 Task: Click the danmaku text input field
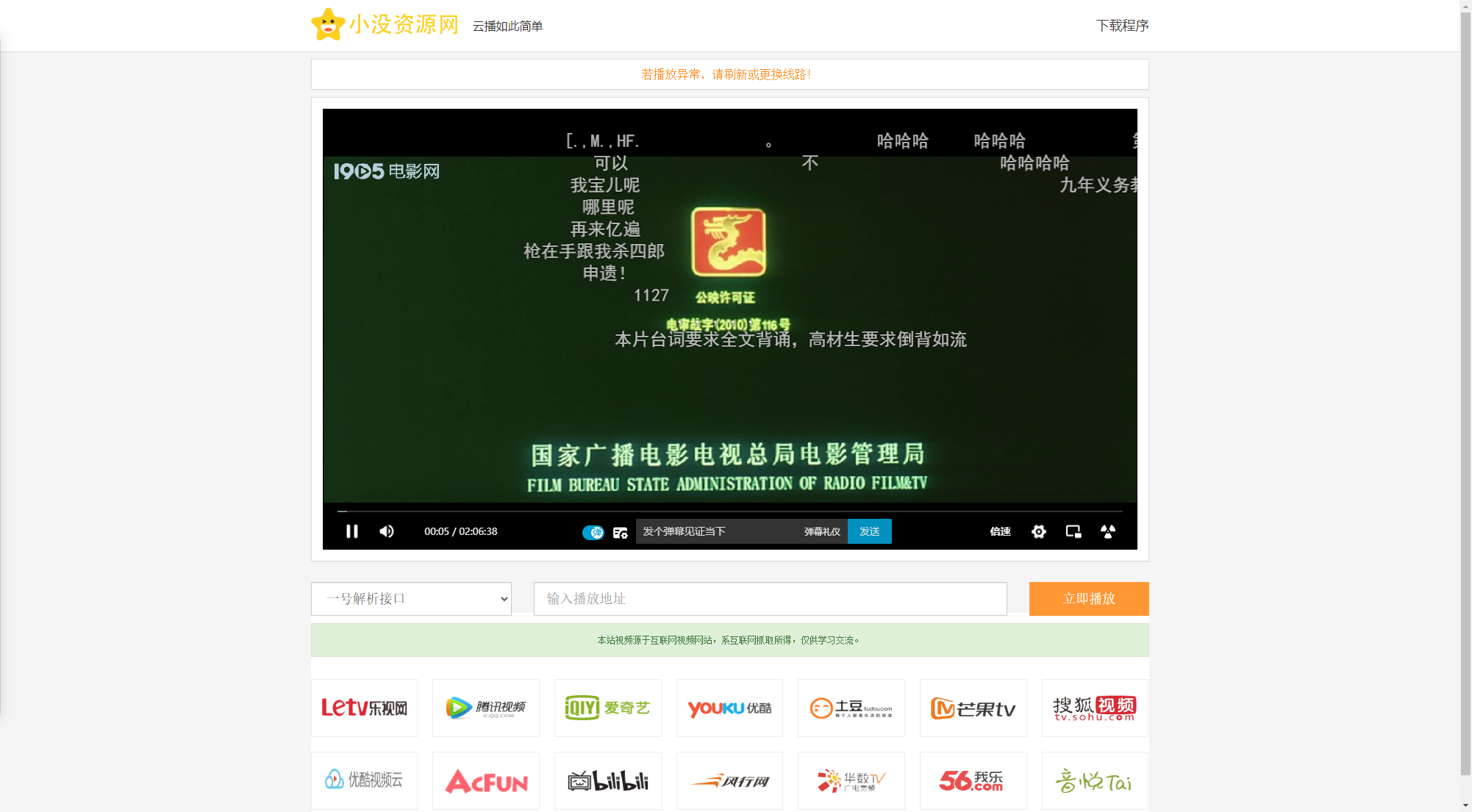pos(717,531)
